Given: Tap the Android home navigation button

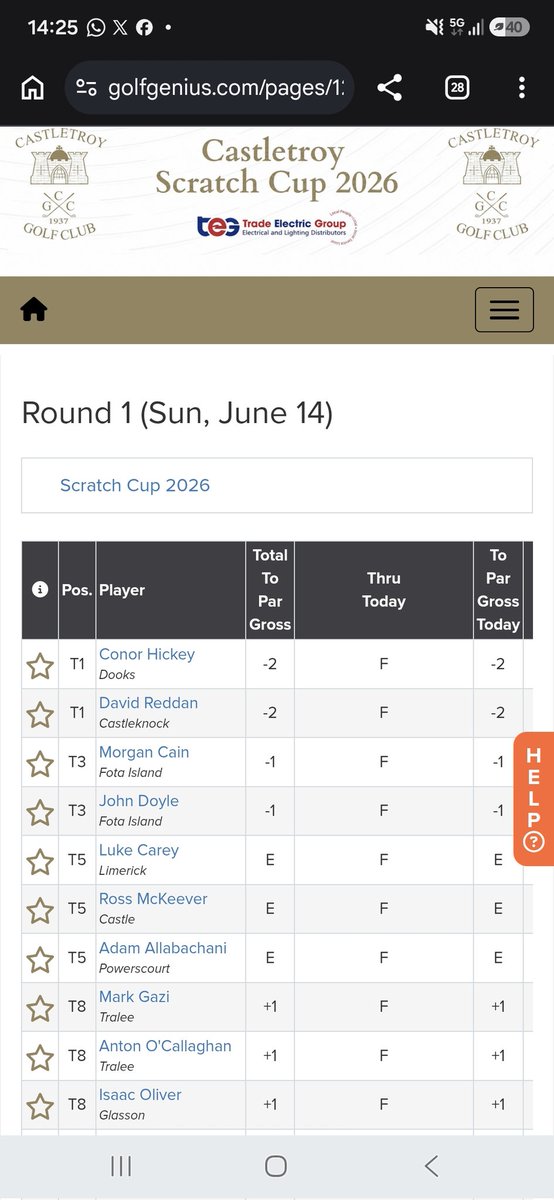Looking at the screenshot, I should tap(276, 1165).
